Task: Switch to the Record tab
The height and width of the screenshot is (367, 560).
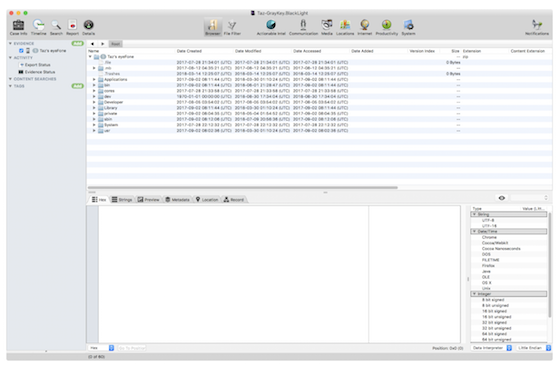Action: click(x=234, y=200)
